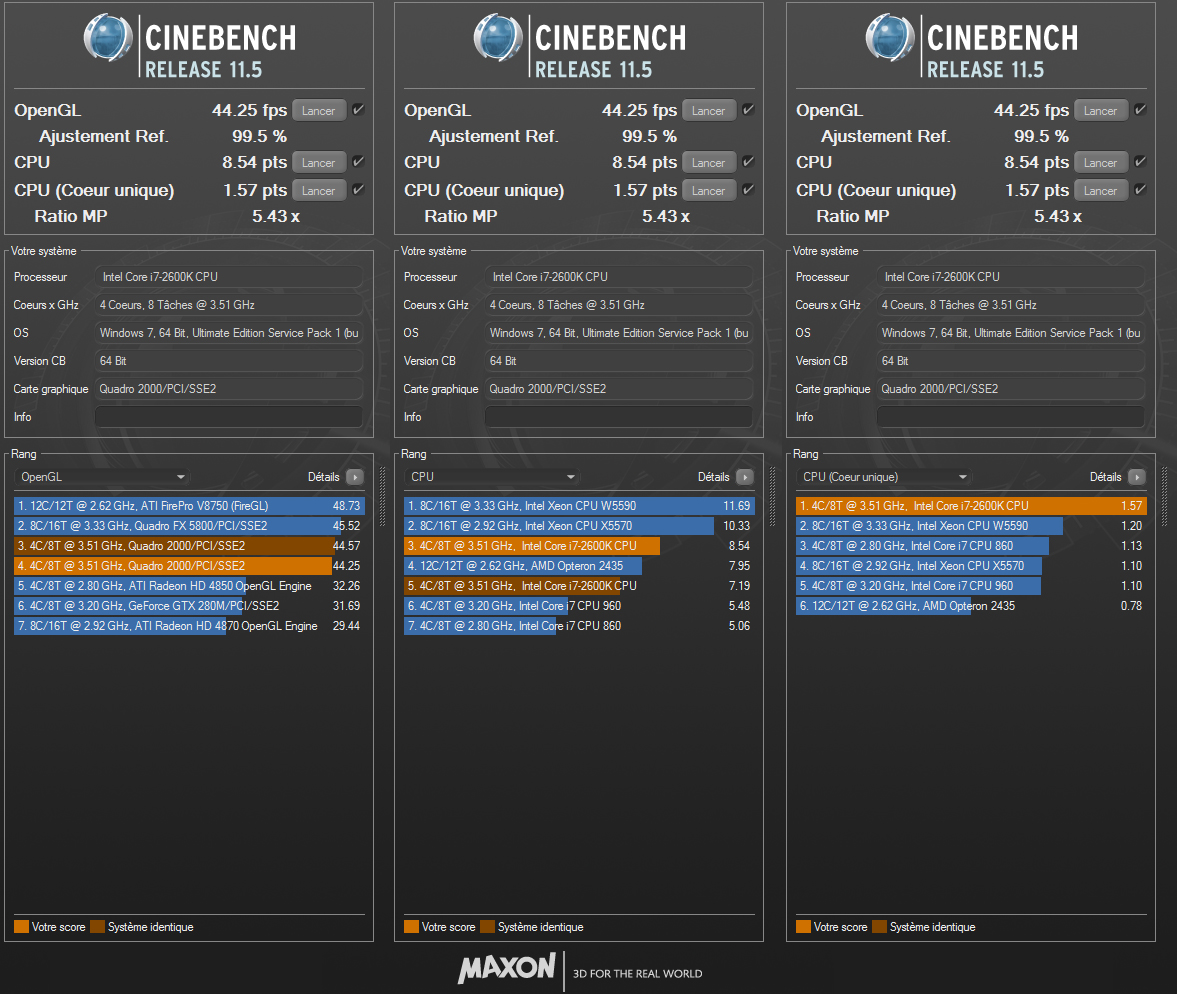Viewport: 1177px width, 994px height.
Task: Click the Info text field in the middle panel
Action: [618, 417]
